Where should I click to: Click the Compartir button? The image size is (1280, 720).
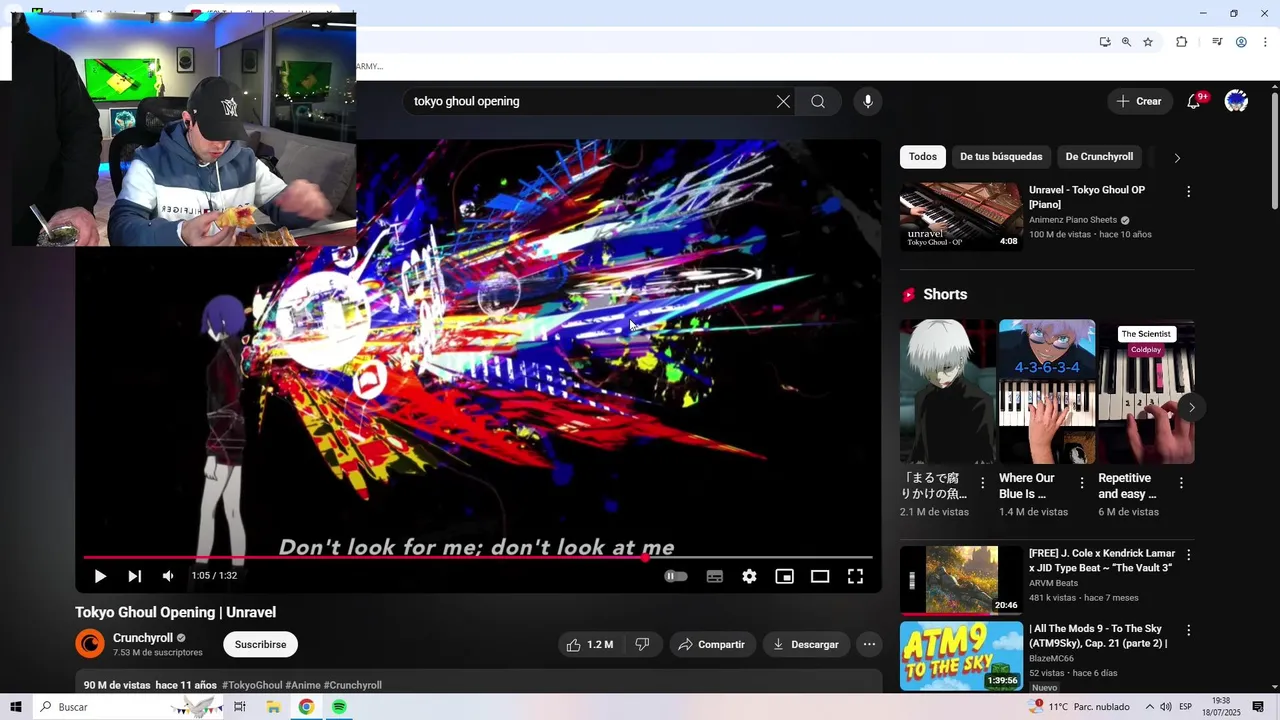pyautogui.click(x=711, y=645)
